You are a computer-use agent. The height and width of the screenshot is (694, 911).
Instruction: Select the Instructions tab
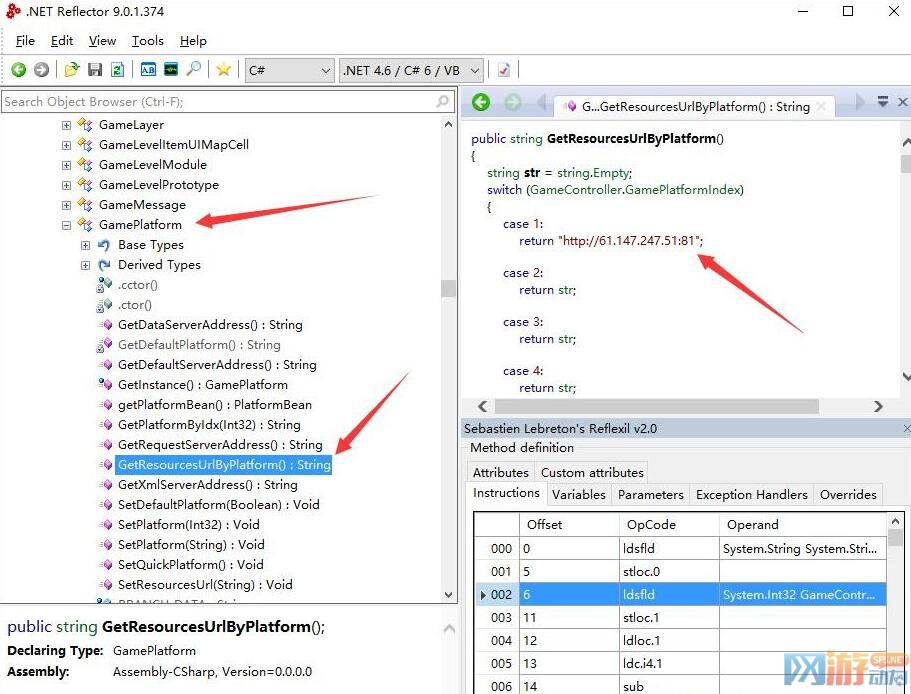coord(506,493)
